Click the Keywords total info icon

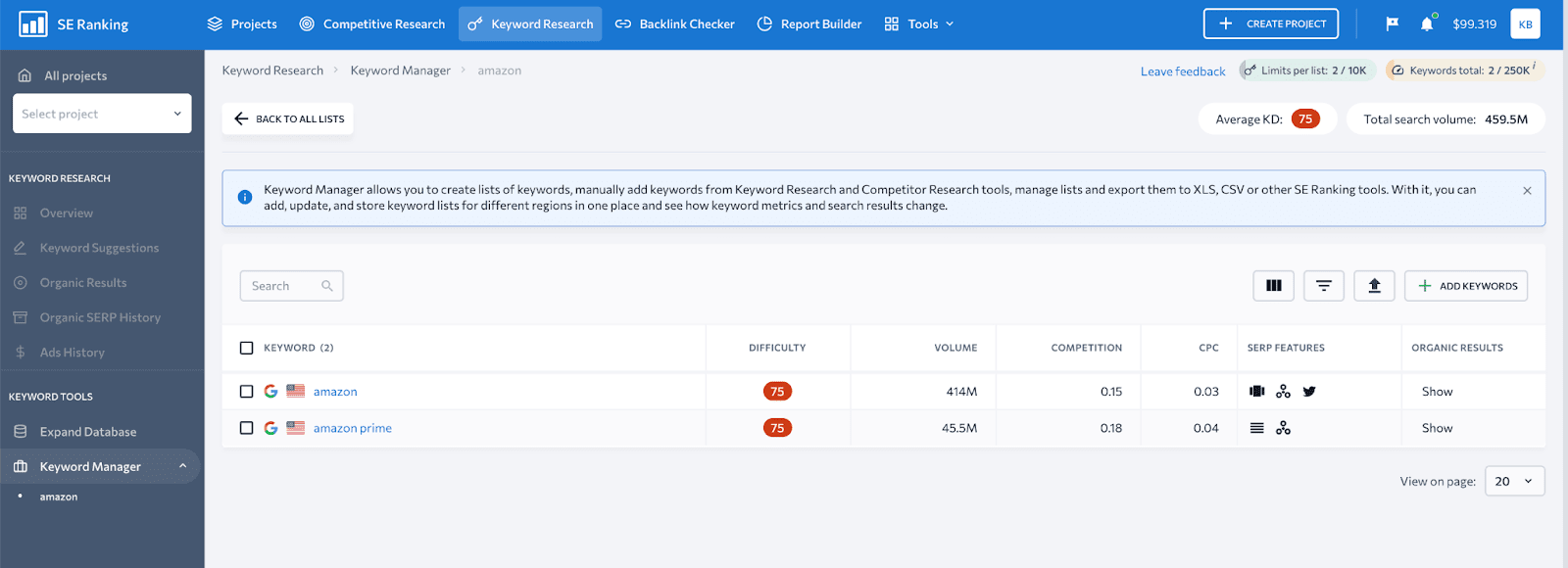(x=1535, y=67)
